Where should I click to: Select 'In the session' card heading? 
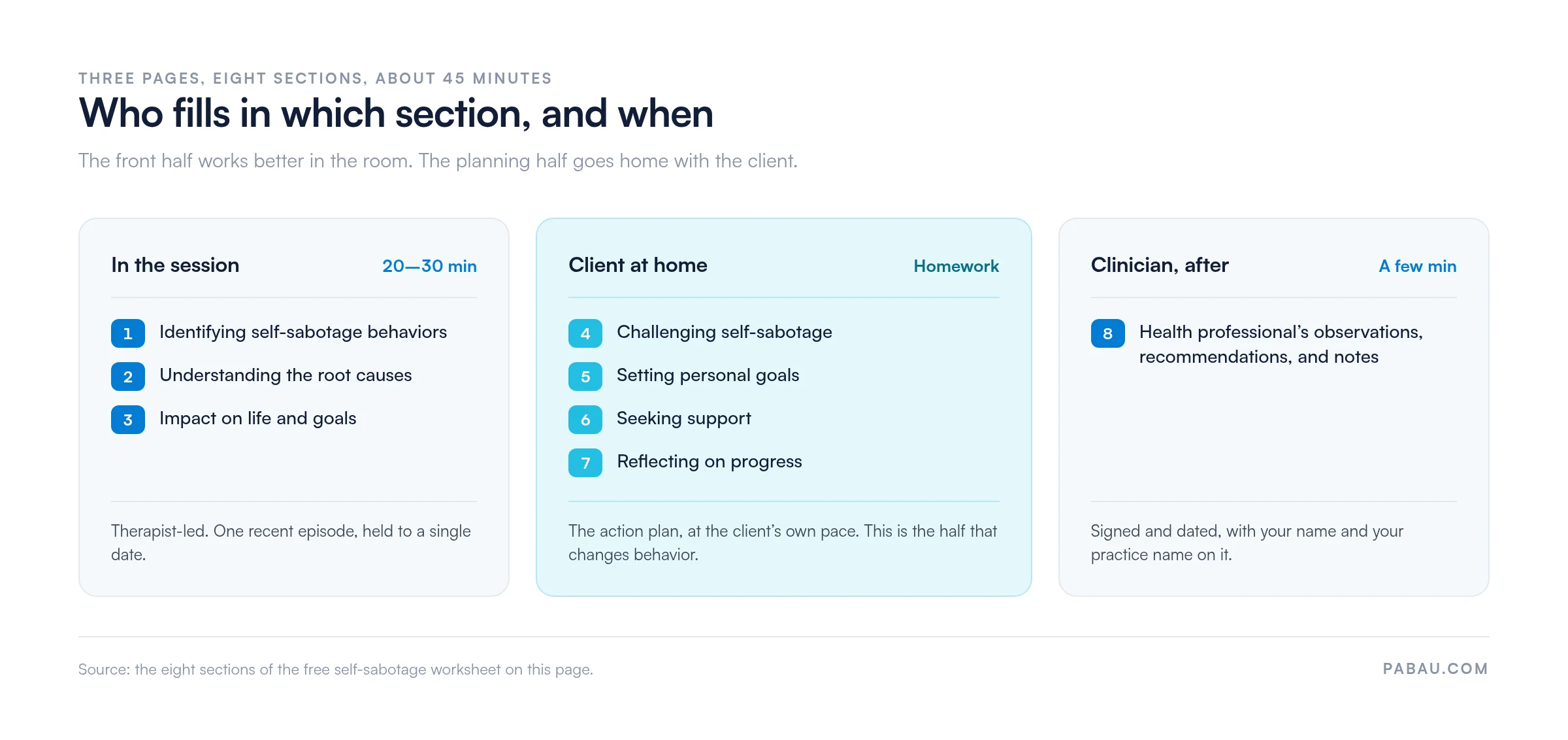click(x=175, y=265)
